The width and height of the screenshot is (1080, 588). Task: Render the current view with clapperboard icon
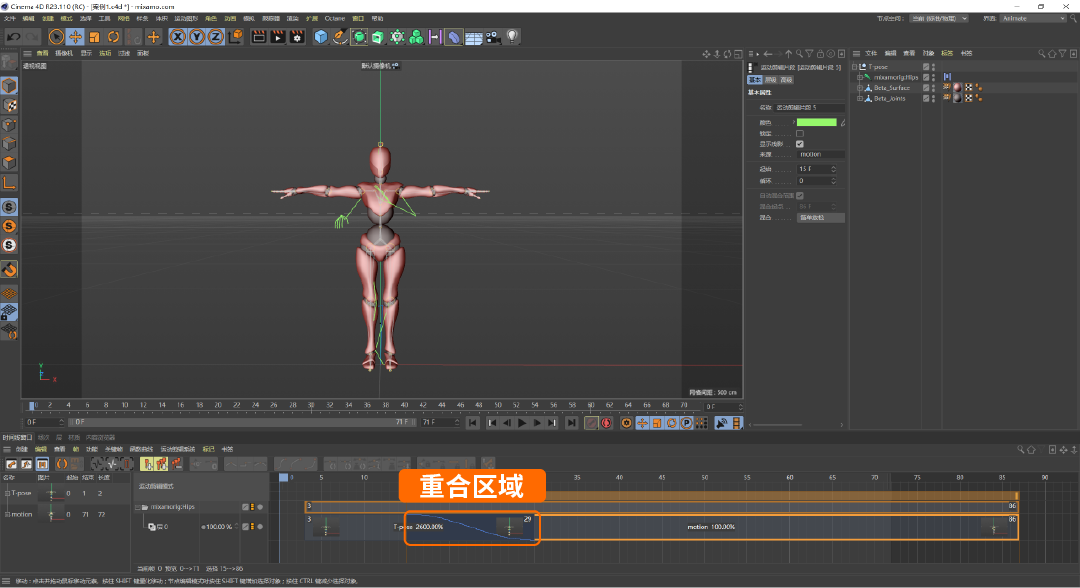click(x=259, y=36)
